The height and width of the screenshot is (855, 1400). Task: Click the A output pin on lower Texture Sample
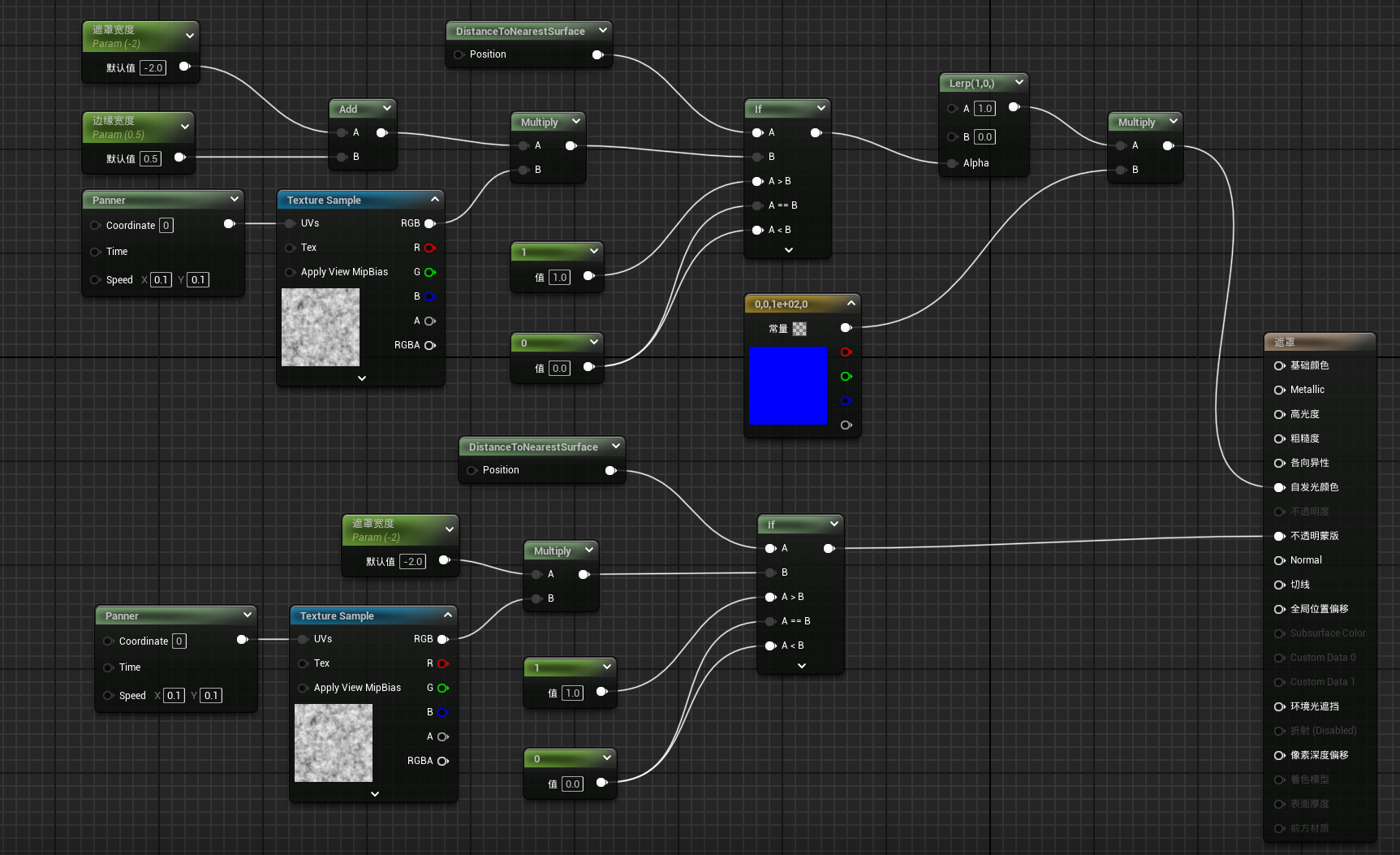(x=443, y=736)
